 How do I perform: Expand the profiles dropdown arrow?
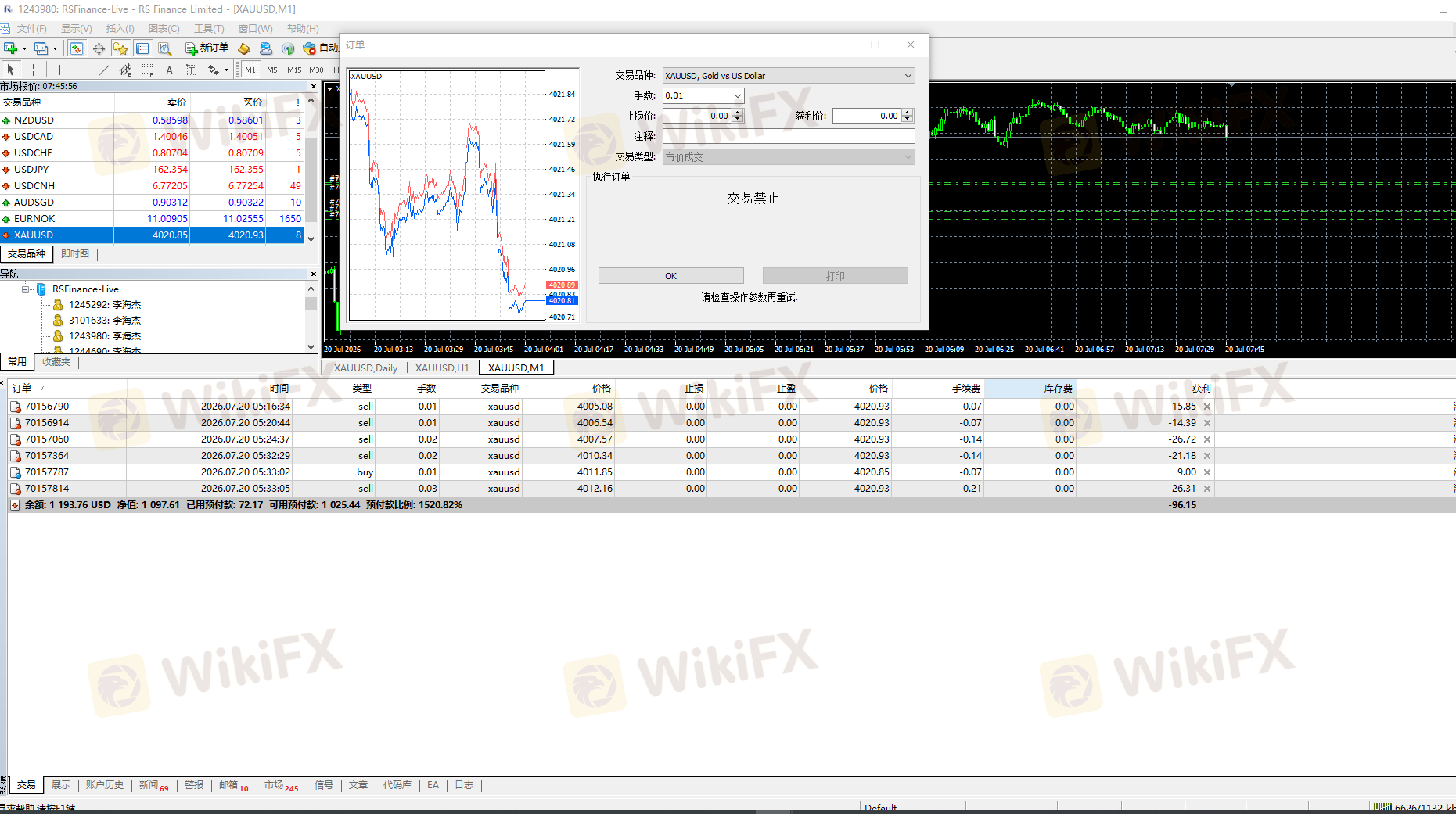[x=55, y=48]
